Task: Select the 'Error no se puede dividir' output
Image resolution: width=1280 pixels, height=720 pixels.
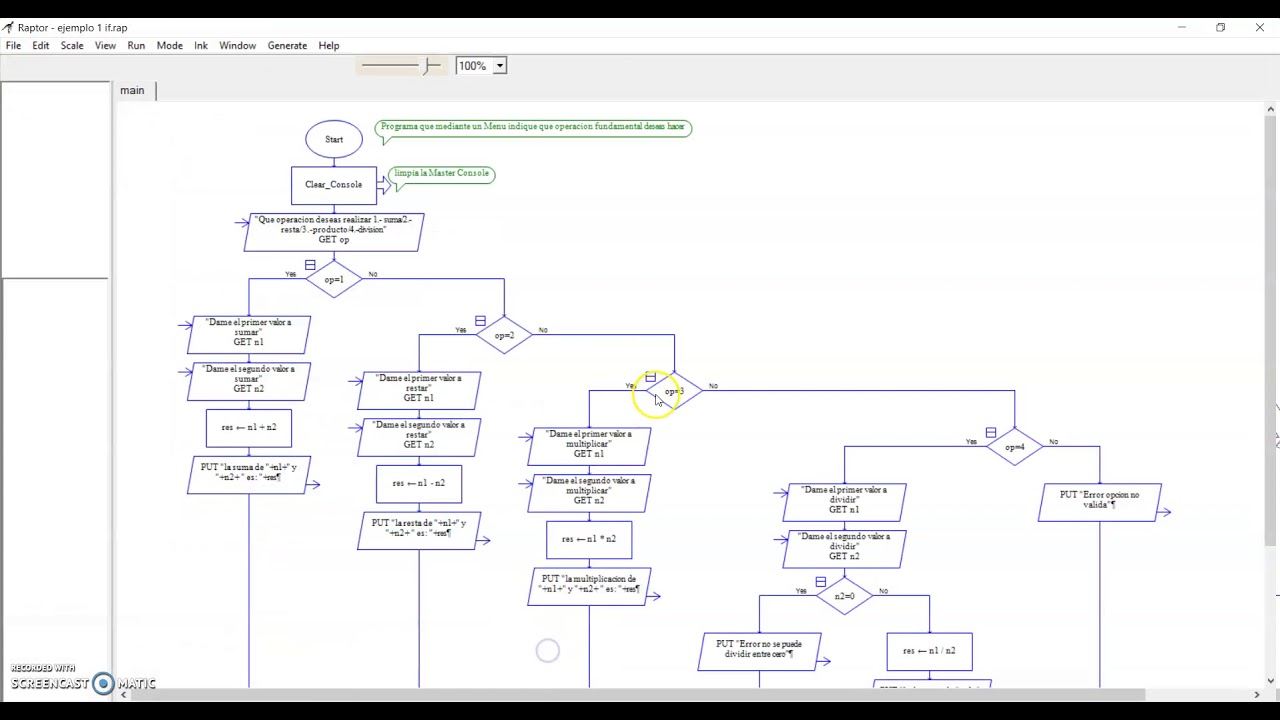Action: pyautogui.click(x=759, y=651)
